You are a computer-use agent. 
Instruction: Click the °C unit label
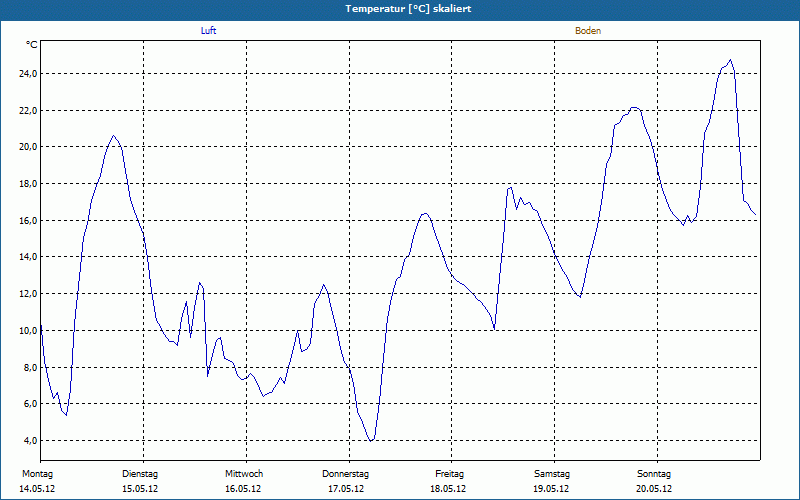[x=32, y=45]
